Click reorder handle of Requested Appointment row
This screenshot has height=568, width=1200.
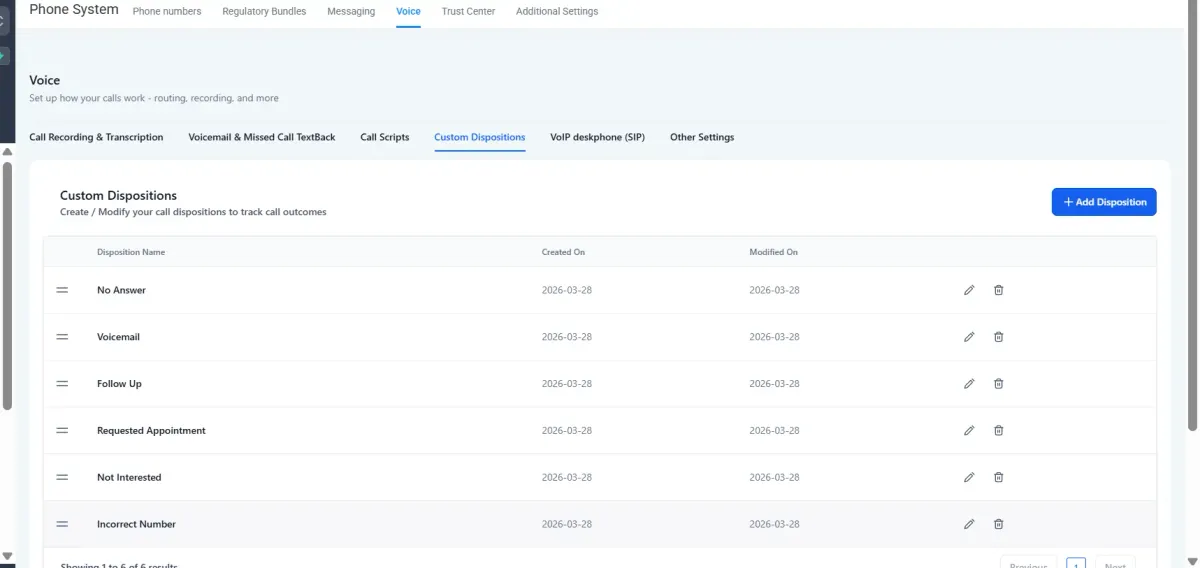(x=62, y=431)
